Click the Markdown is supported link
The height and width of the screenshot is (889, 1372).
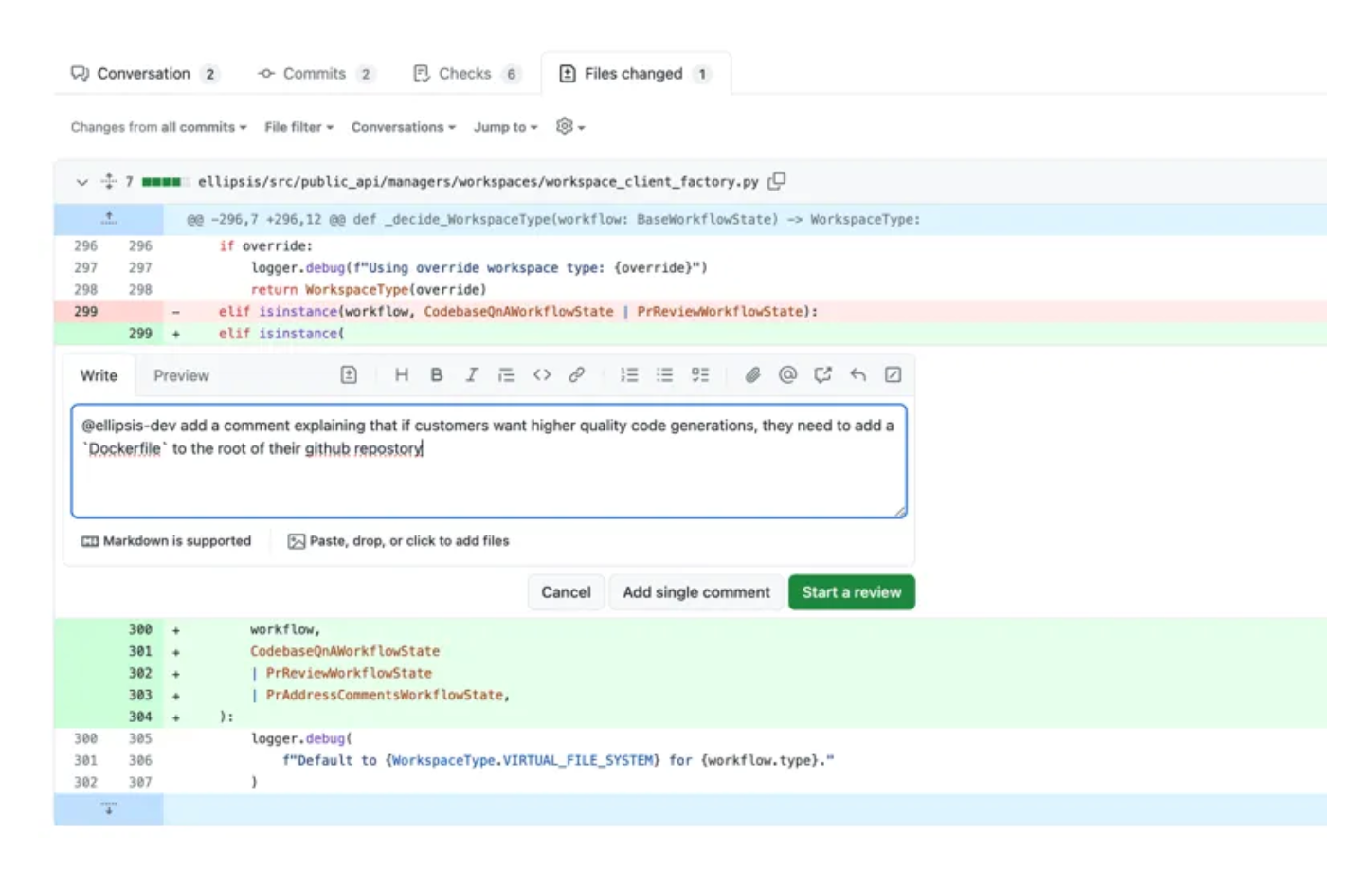167,541
